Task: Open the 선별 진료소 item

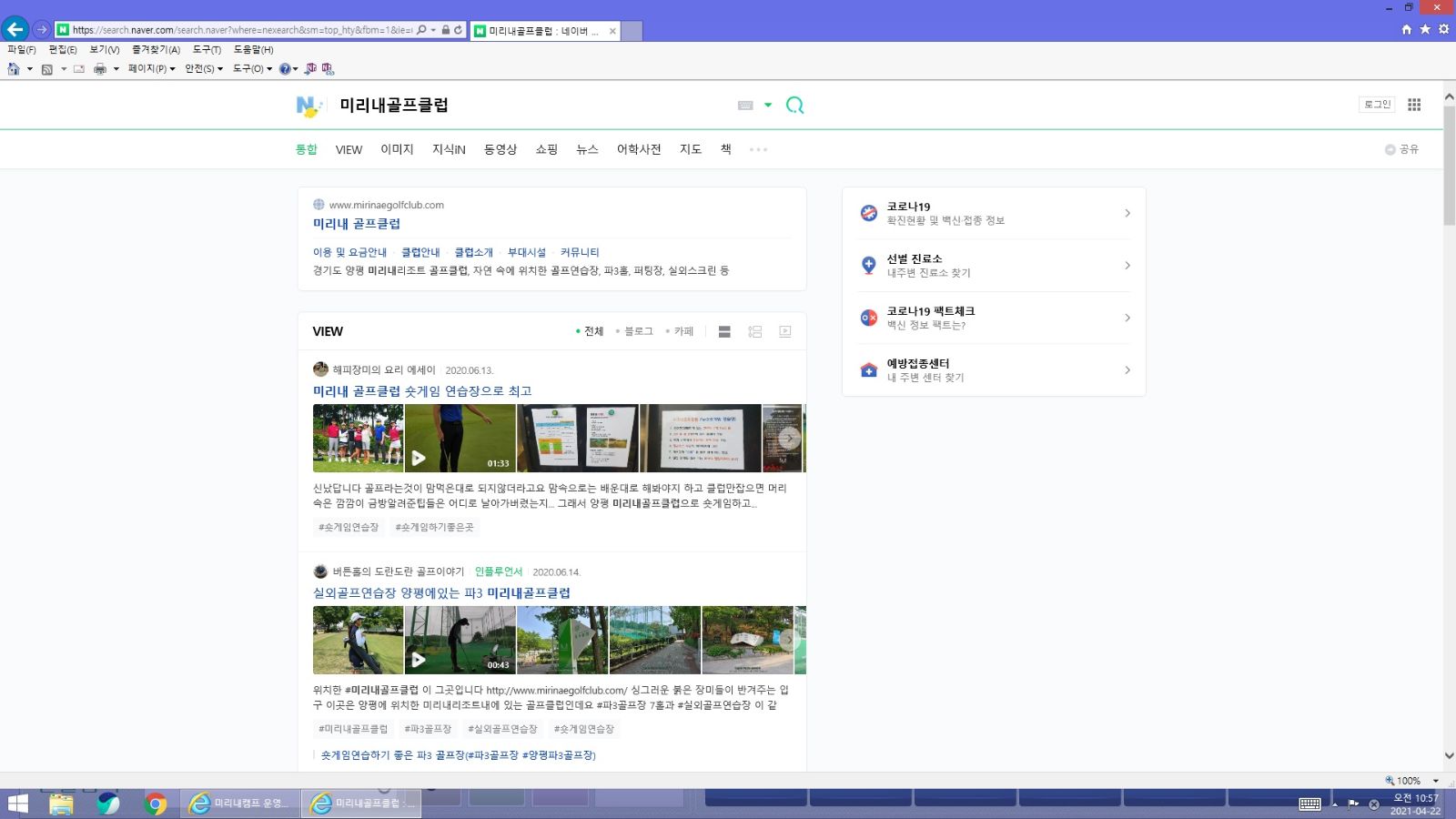Action: [994, 266]
